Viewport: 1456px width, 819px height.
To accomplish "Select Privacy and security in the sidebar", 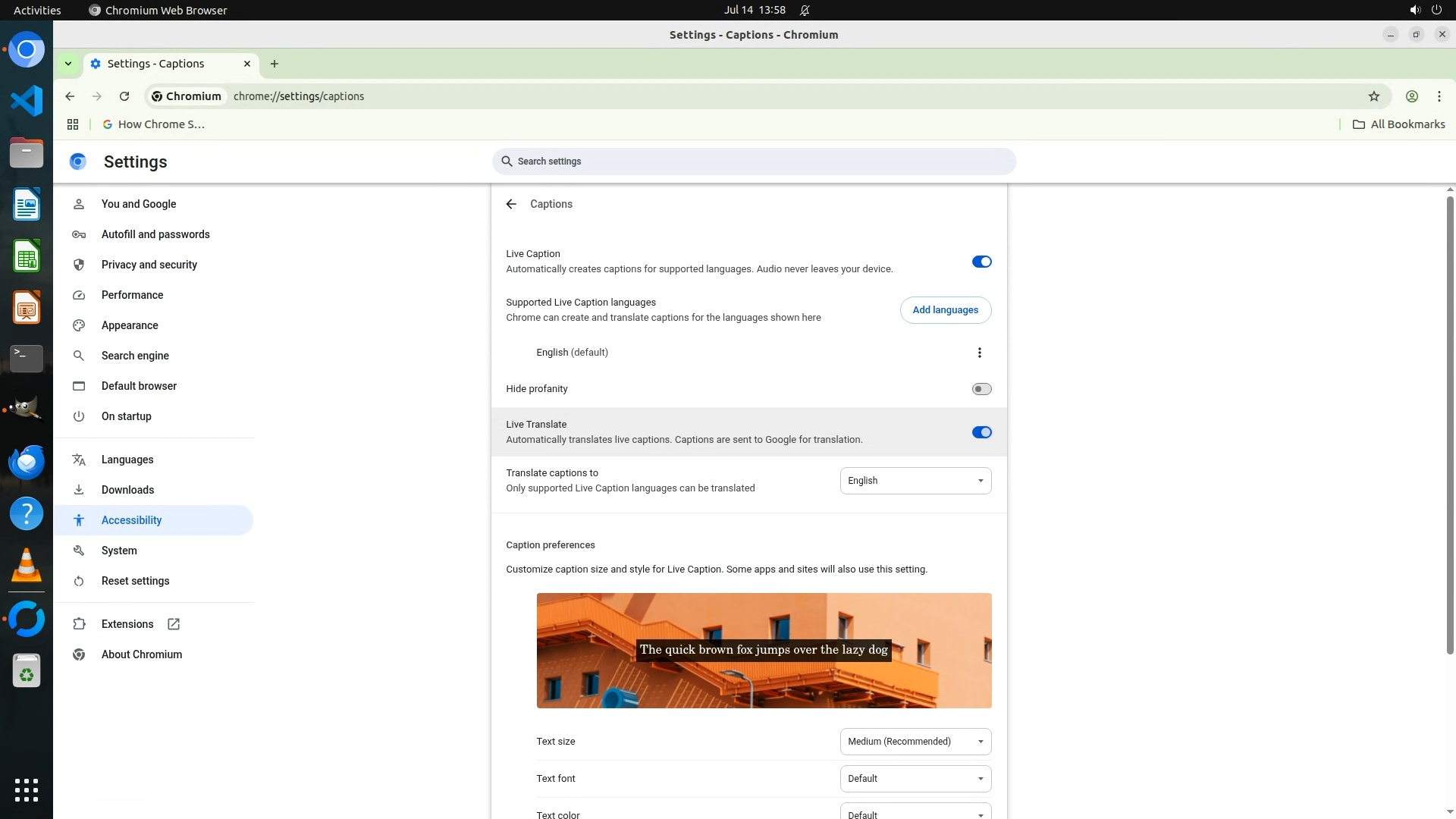I will [x=149, y=265].
